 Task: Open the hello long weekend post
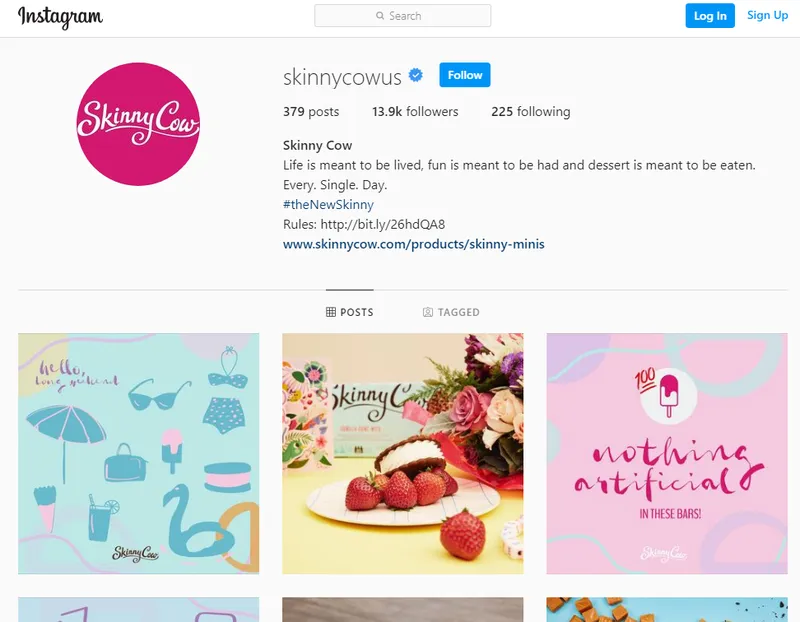coord(138,454)
